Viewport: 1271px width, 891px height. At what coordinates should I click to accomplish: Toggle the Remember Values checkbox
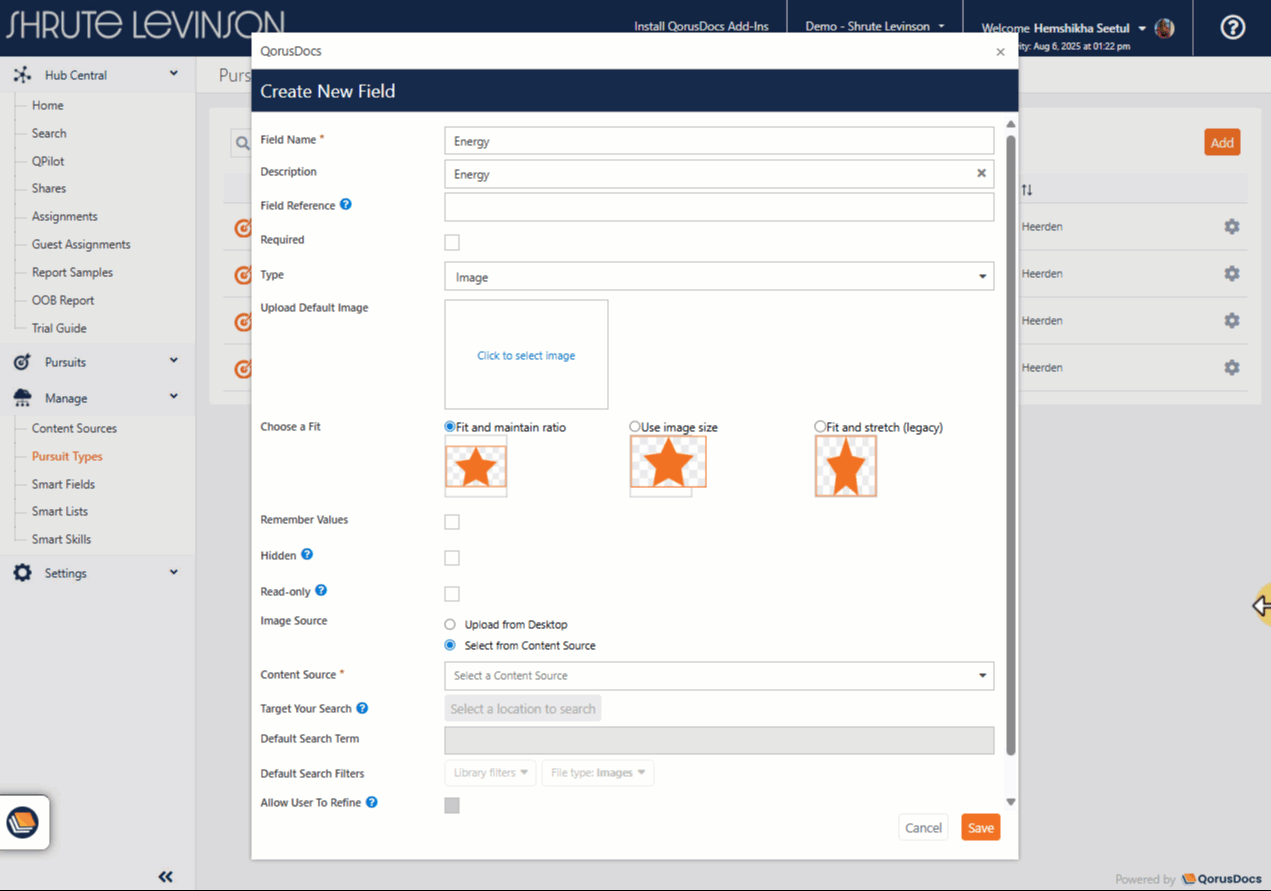click(452, 522)
